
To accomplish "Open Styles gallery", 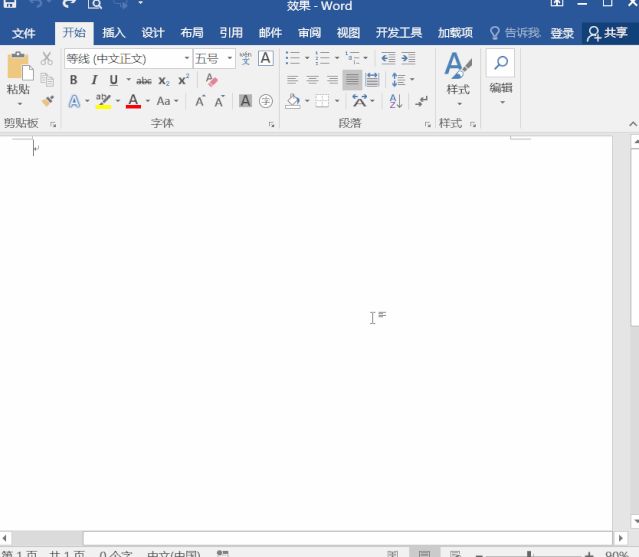I will click(x=458, y=78).
